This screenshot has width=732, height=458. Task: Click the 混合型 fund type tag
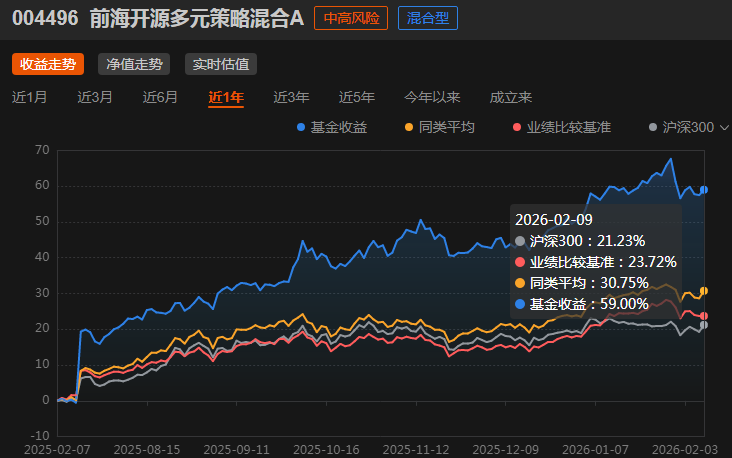click(x=428, y=18)
